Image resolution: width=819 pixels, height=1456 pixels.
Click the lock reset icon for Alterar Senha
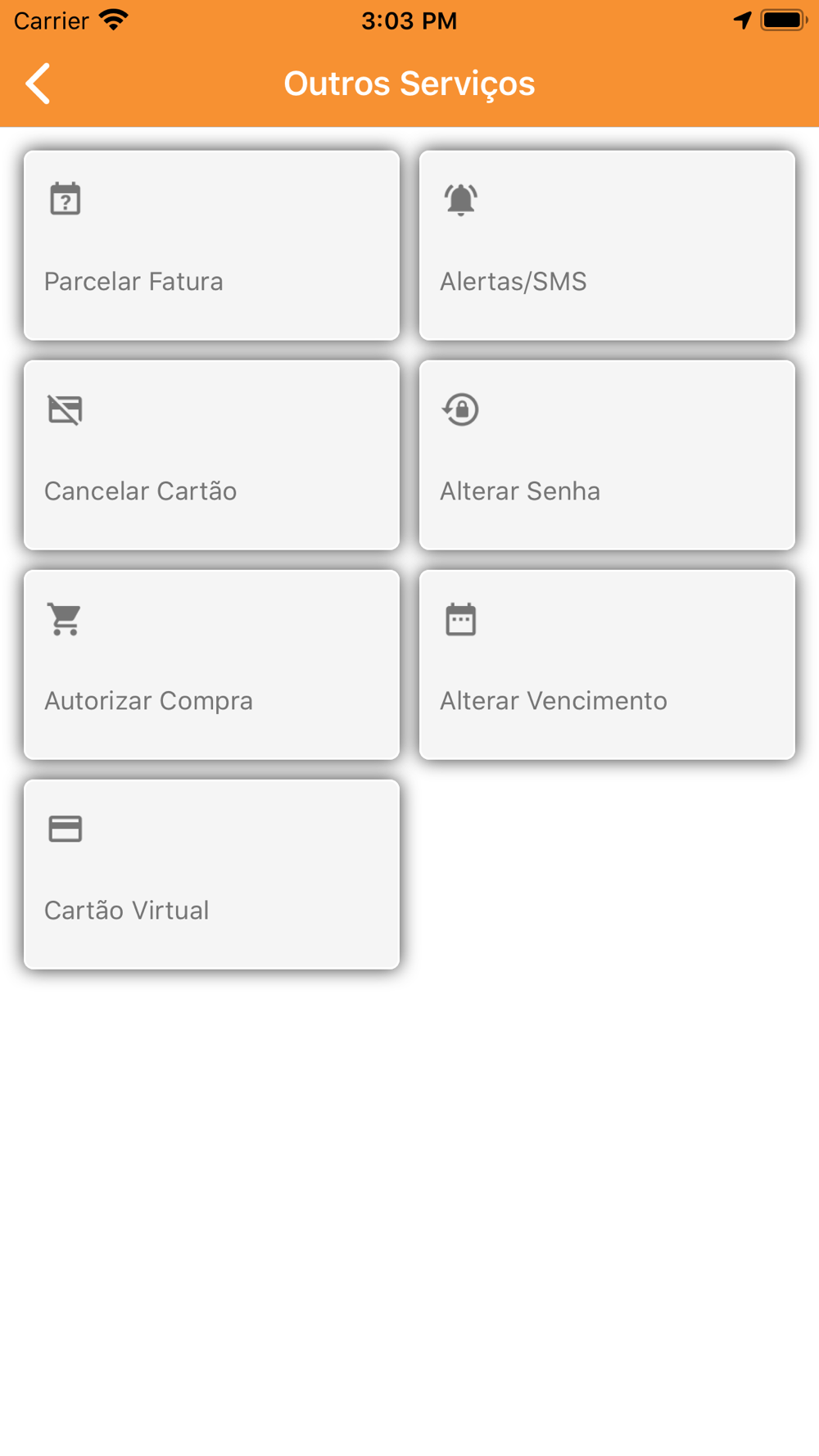click(461, 409)
